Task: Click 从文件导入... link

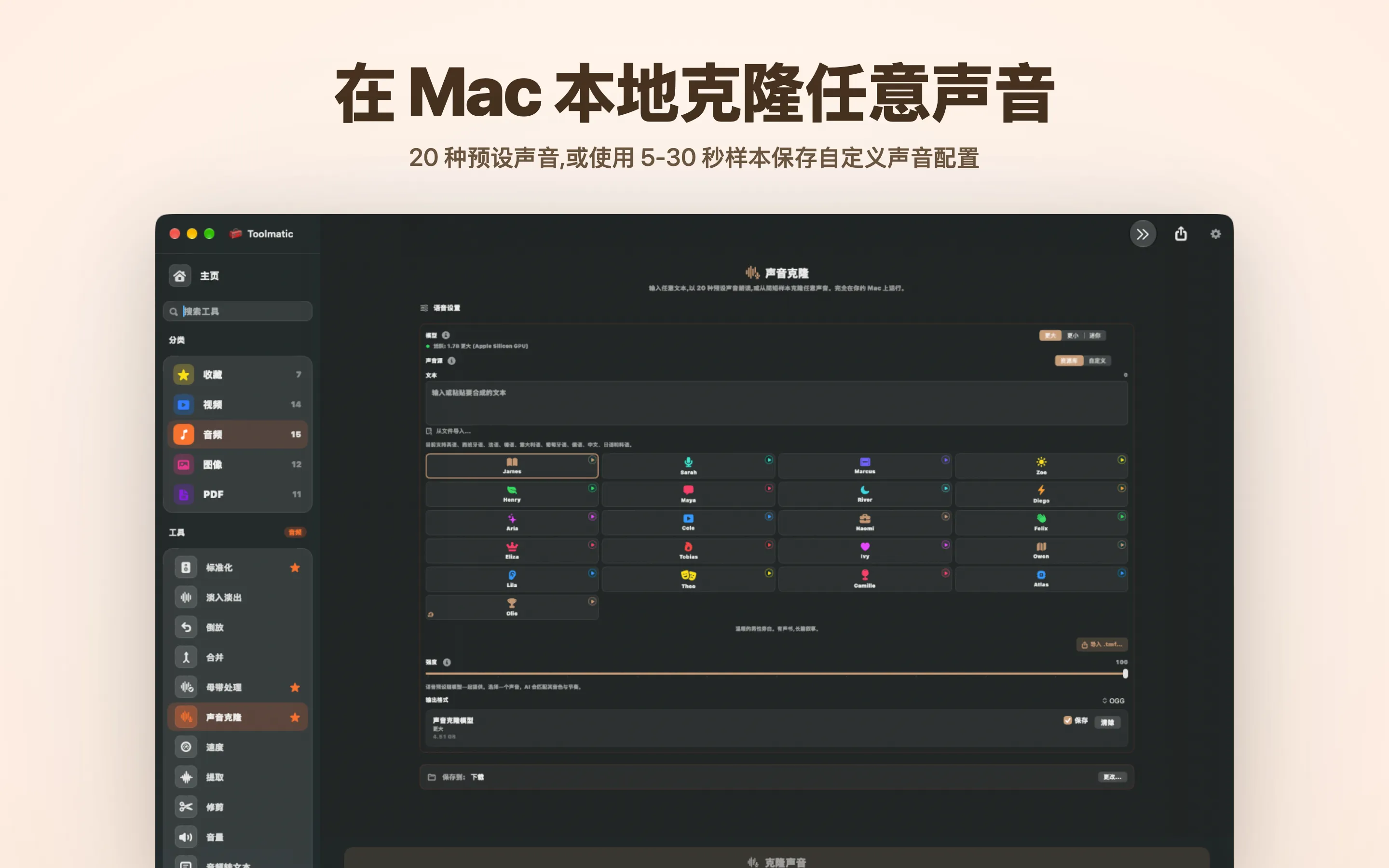Action: pyautogui.click(x=448, y=431)
